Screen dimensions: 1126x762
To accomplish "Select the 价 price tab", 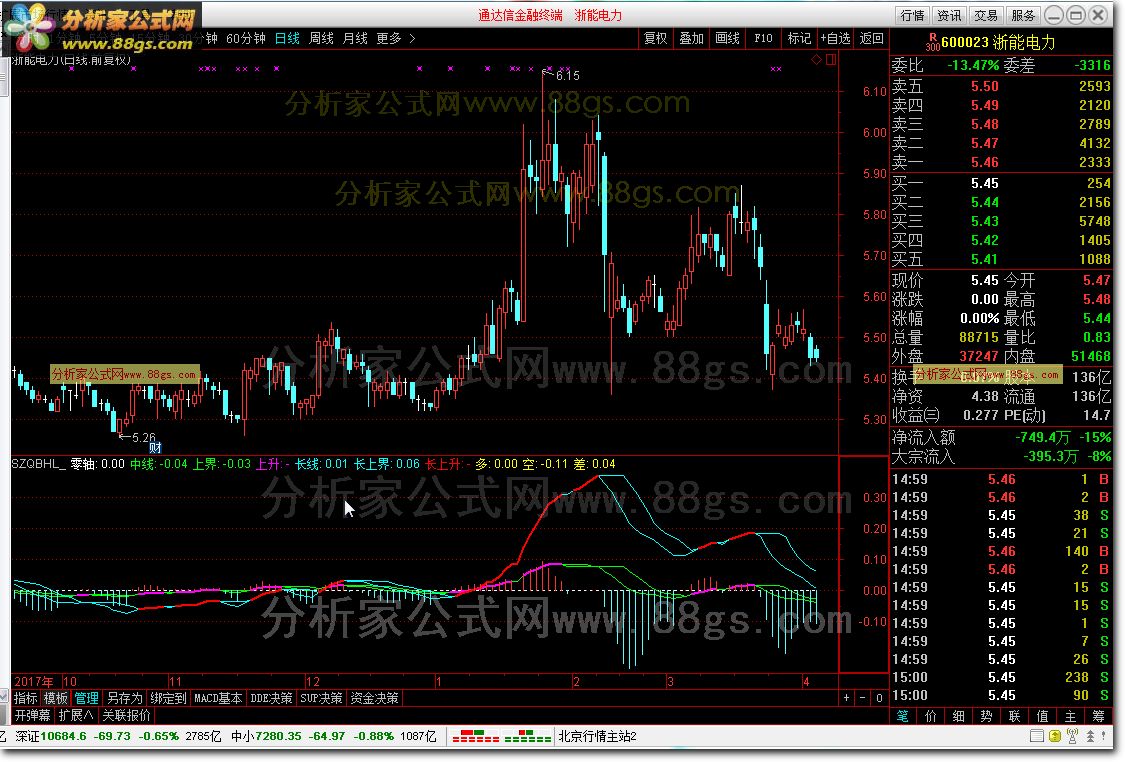I will point(931,715).
